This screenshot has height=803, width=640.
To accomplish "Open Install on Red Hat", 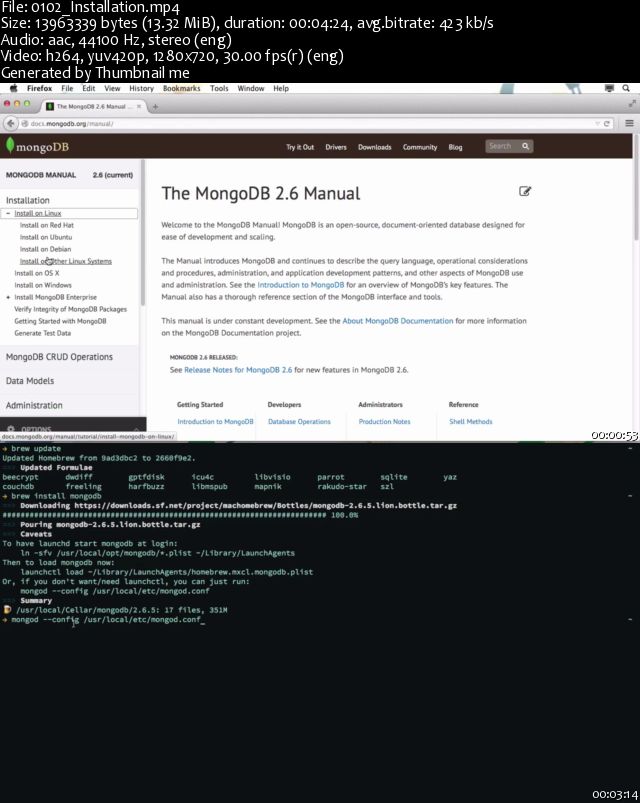I will [47, 225].
